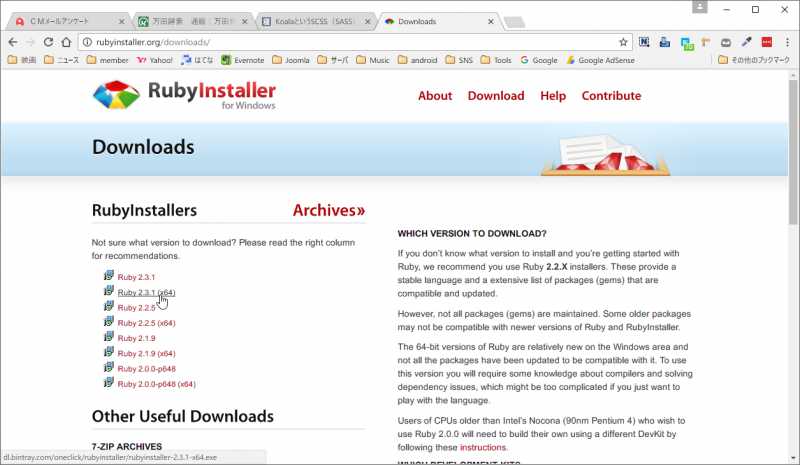Viewport: 800px width, 465px height.
Task: Click the site info icon in the address bar
Action: click(x=87, y=42)
